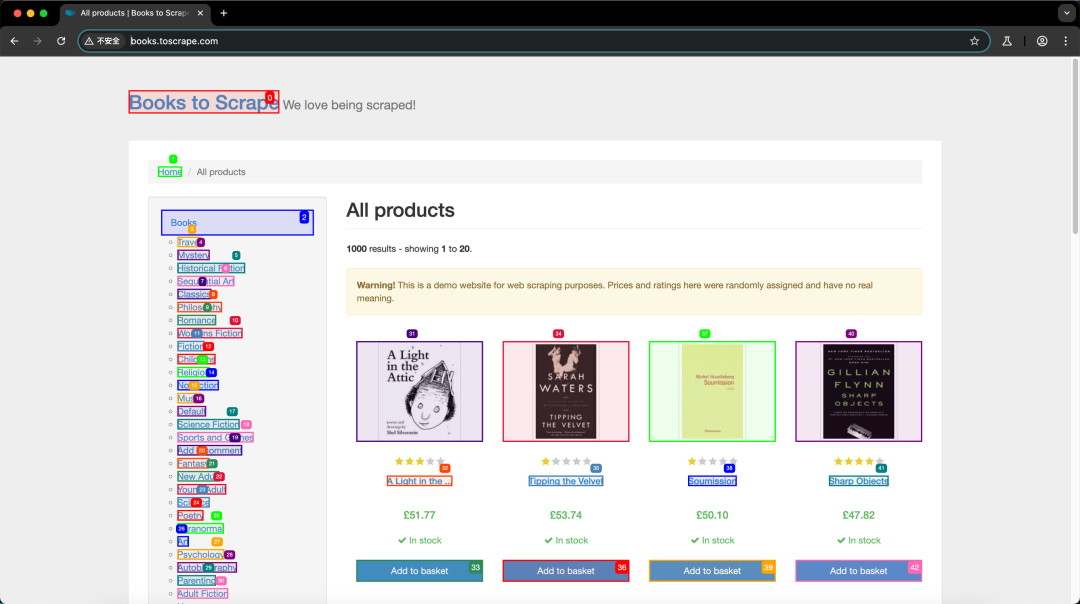Viewport: 1080px width, 604px height.
Task: Open the Books to Scrape site title
Action: 203,102
